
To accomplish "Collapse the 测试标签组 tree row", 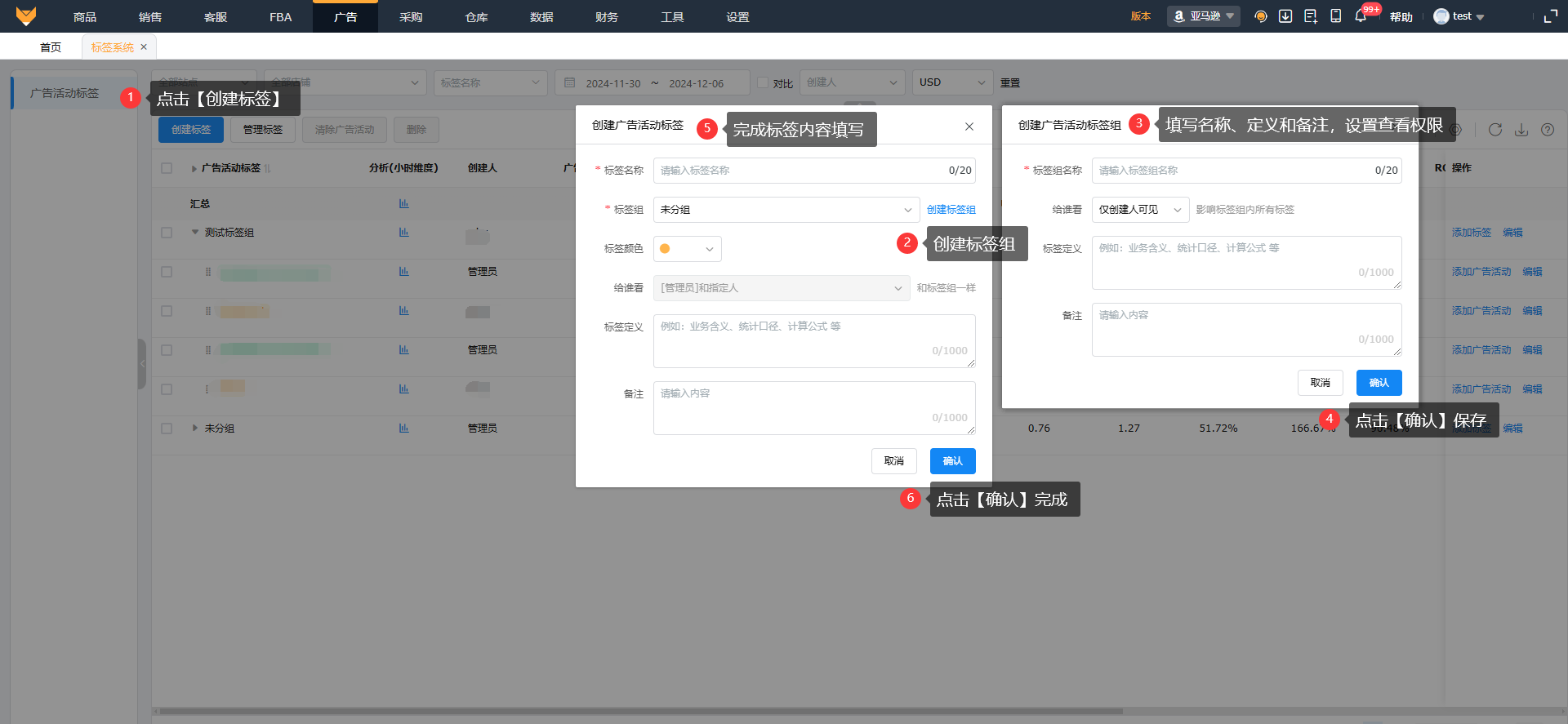I will (195, 233).
